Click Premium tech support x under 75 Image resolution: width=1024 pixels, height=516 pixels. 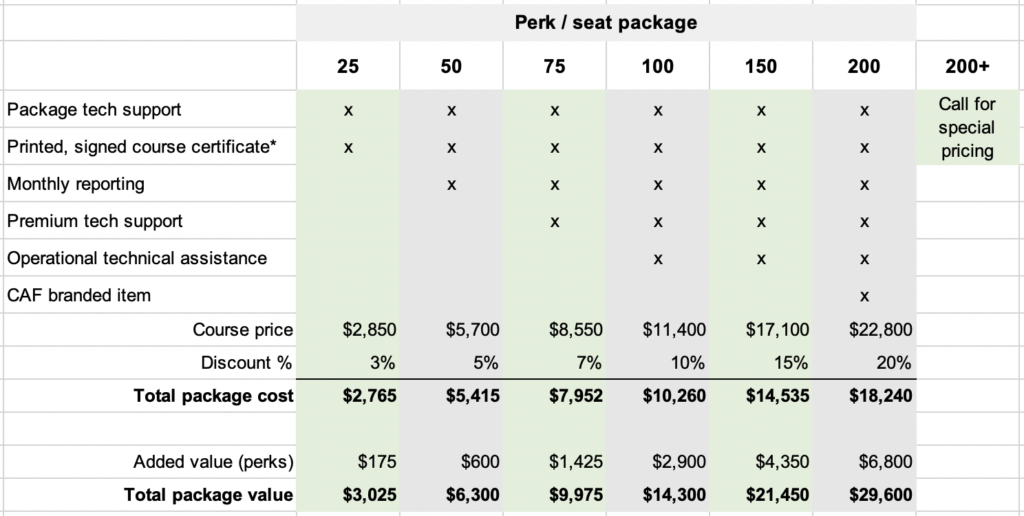554,222
